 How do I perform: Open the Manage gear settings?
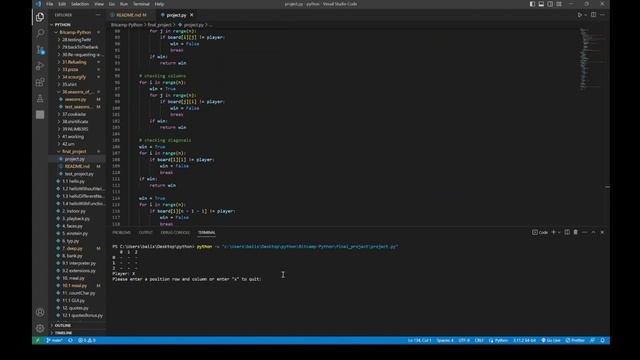point(40,328)
